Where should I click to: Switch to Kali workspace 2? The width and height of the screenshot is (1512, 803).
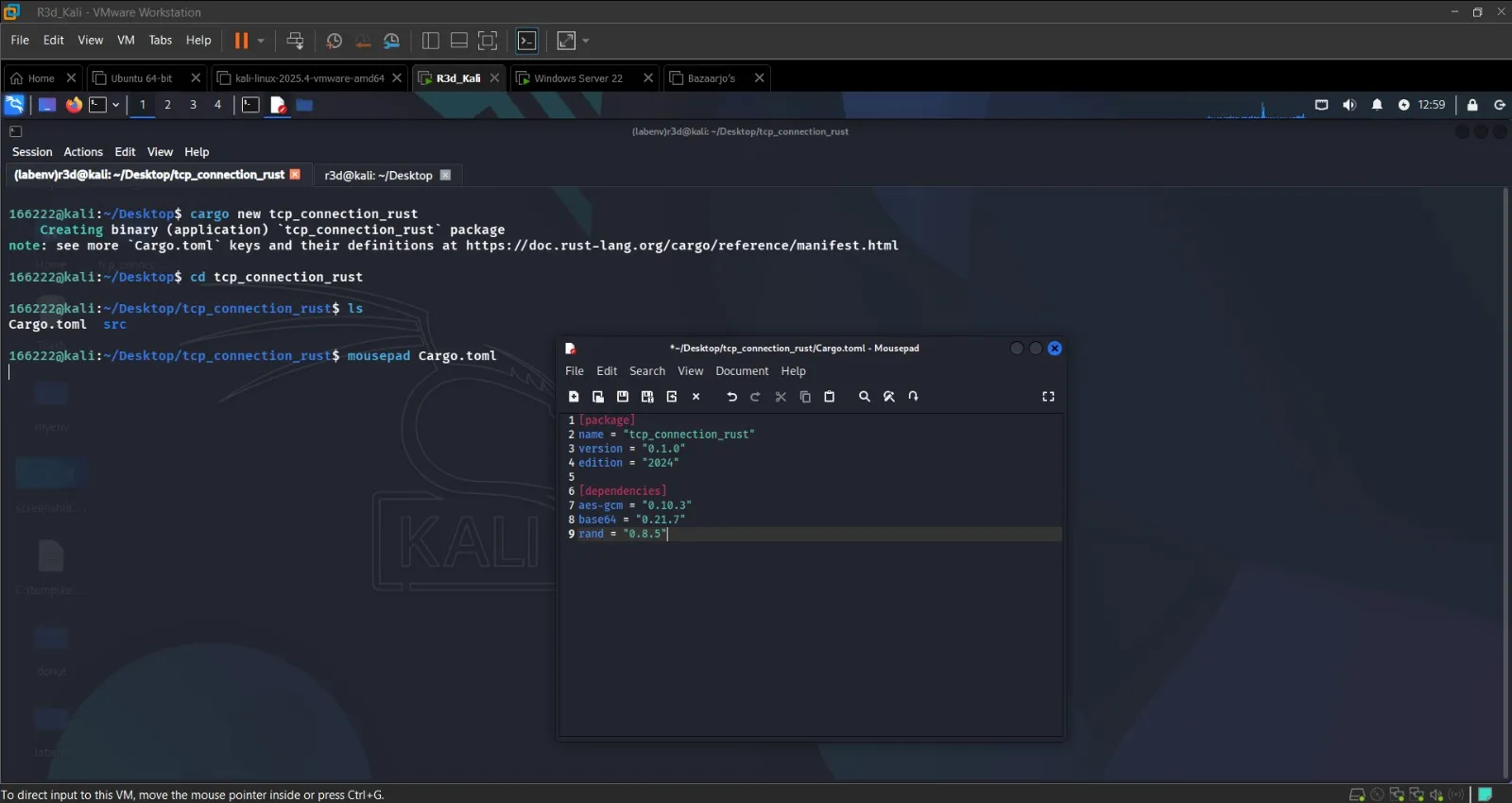click(167, 105)
